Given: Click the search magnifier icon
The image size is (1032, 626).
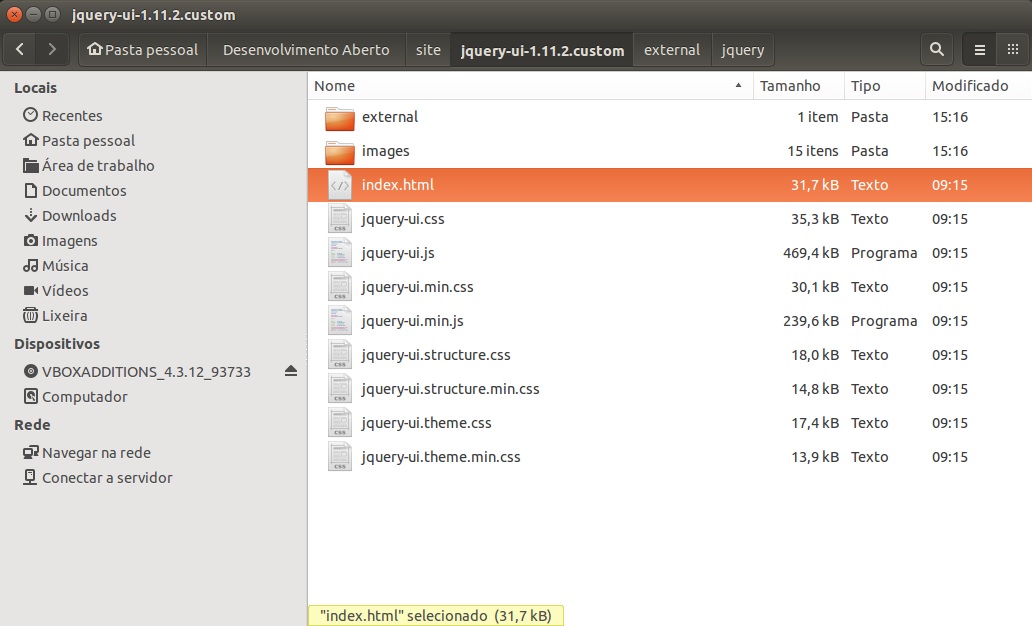Looking at the screenshot, I should click(936, 49).
